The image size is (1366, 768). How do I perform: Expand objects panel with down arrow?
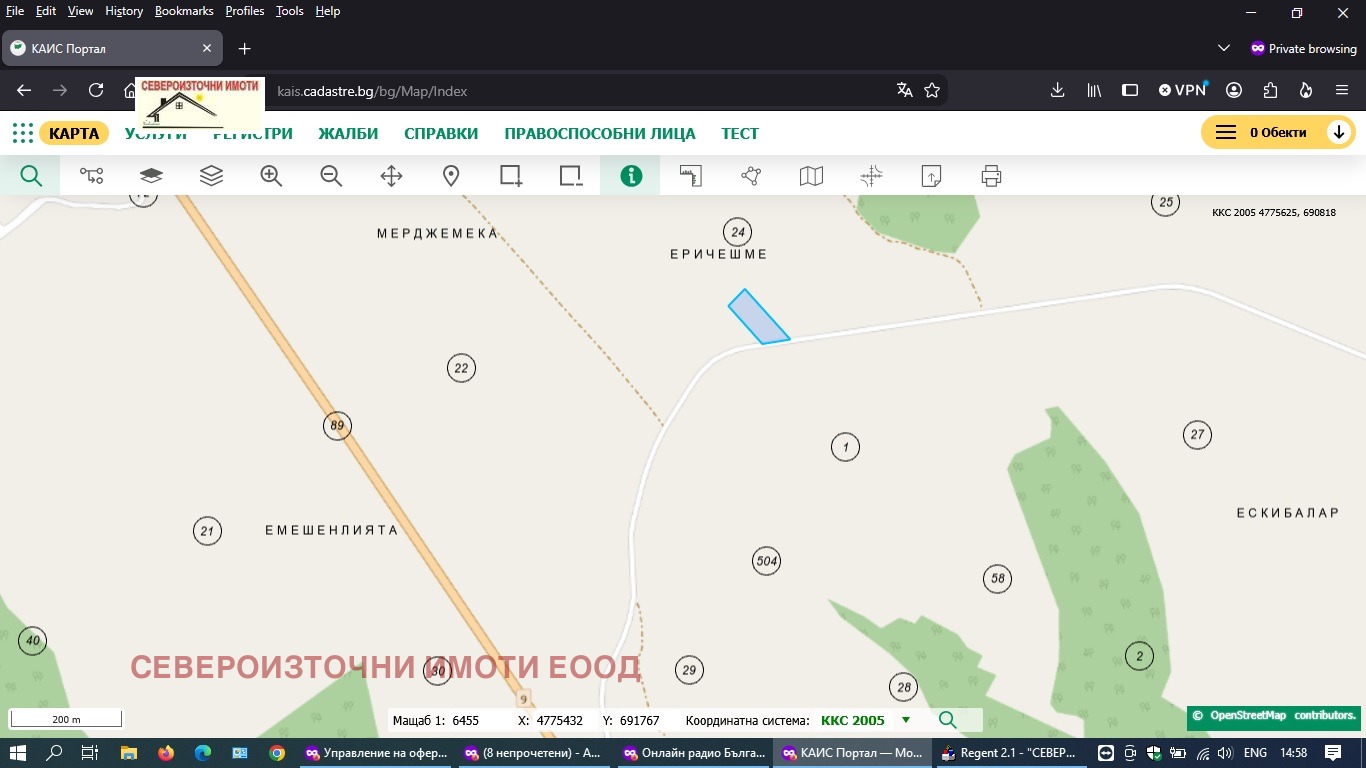pos(1339,132)
